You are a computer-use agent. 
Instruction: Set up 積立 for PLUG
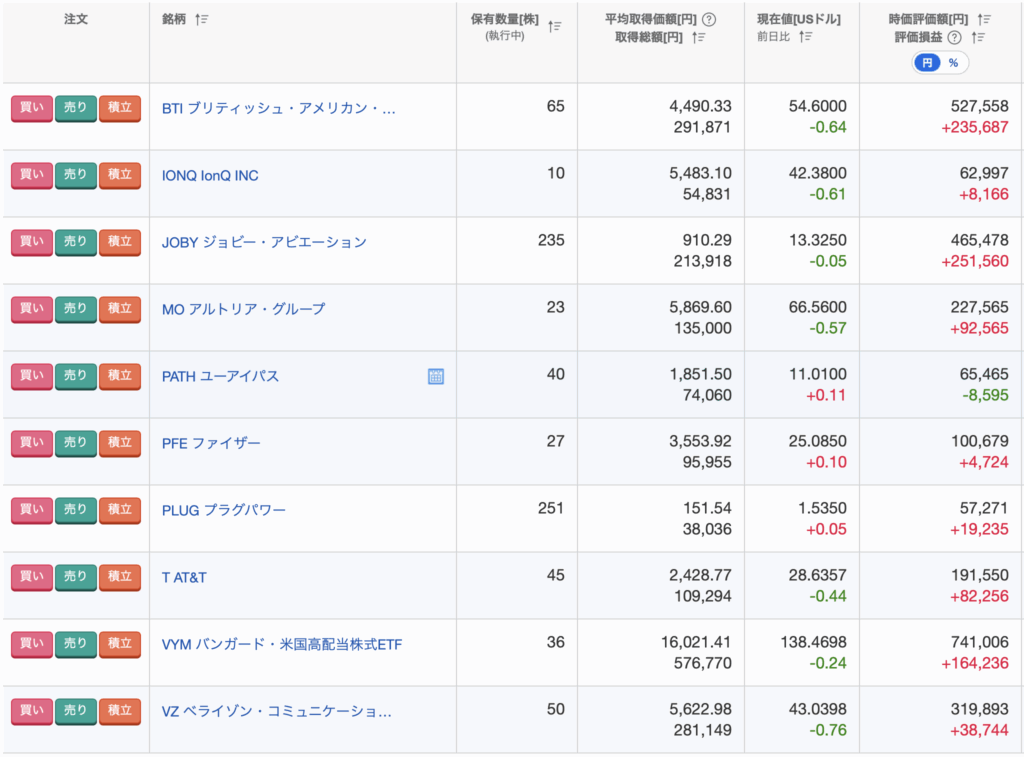point(120,510)
